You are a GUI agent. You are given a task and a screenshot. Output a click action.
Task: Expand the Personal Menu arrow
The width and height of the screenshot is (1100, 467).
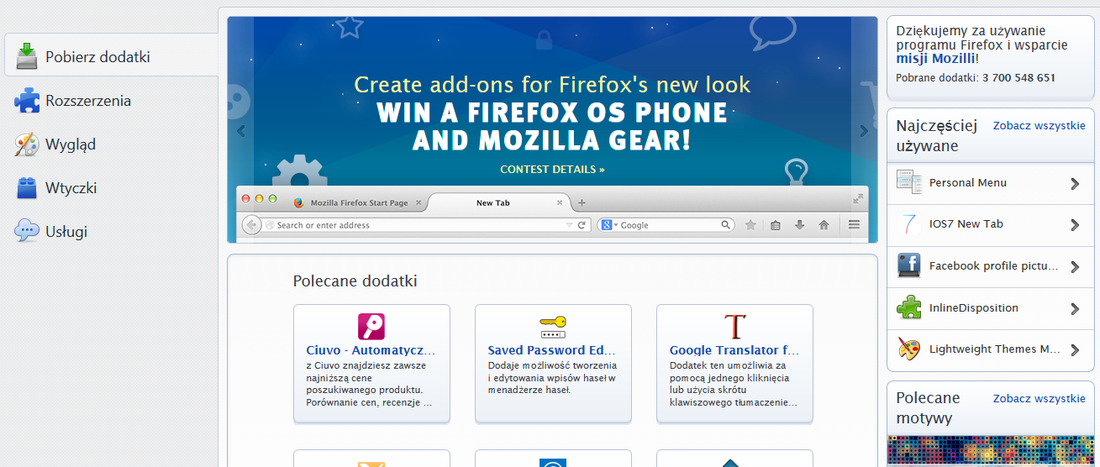coord(1074,184)
